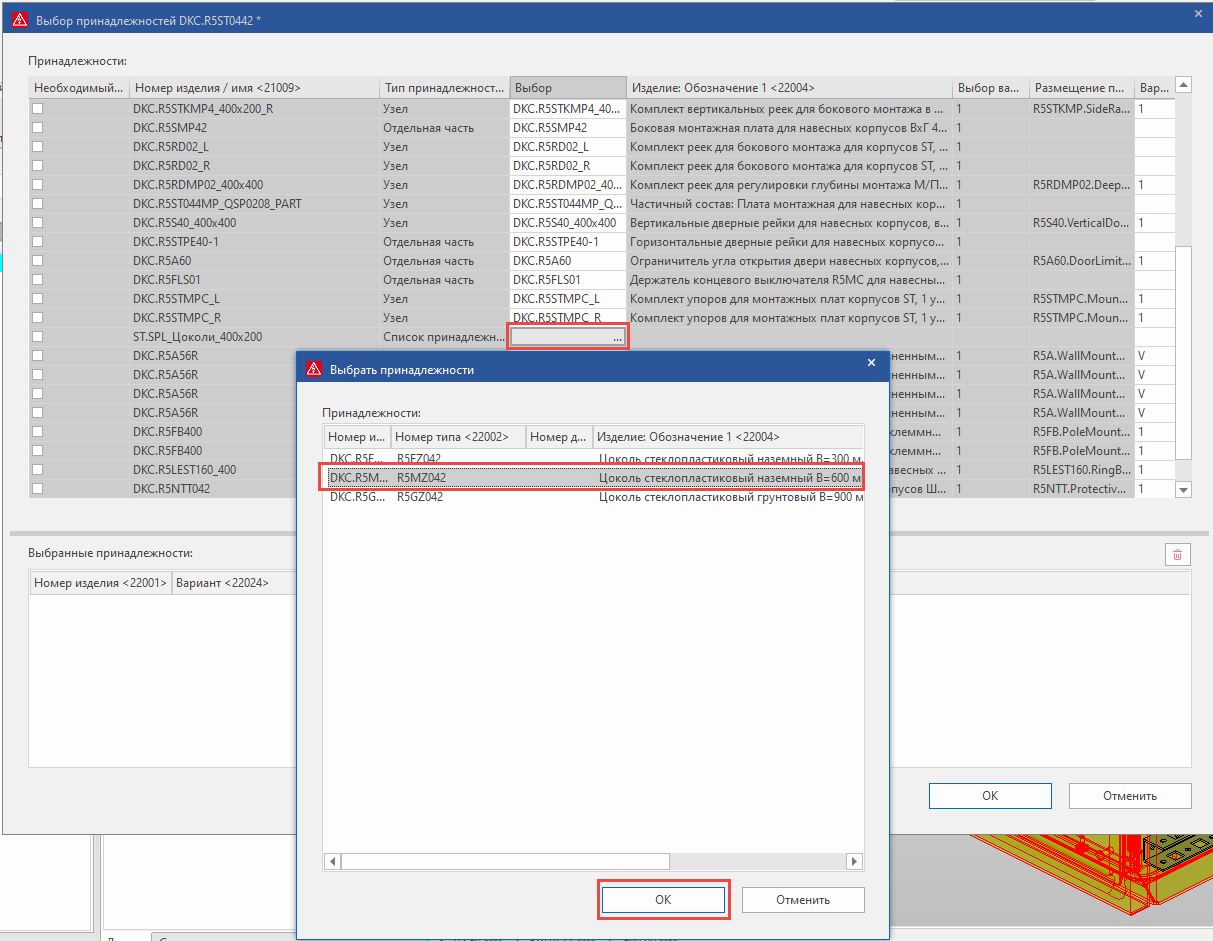Select DKC.R5ST044MP_QSP0208_PART item name
Viewport: 1213px width, 941px height.
[217, 203]
